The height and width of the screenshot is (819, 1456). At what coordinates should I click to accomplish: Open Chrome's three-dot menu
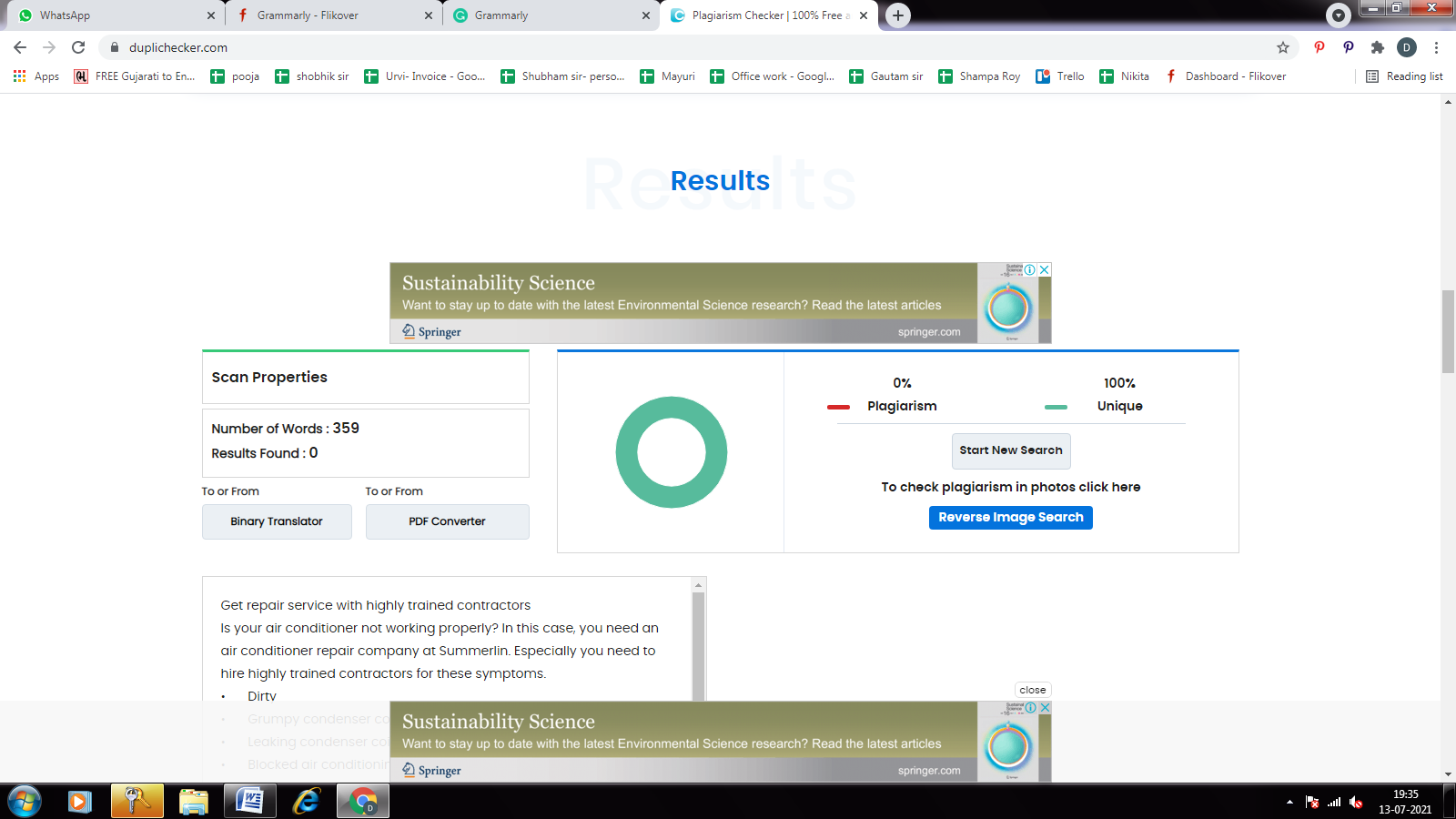tap(1437, 47)
